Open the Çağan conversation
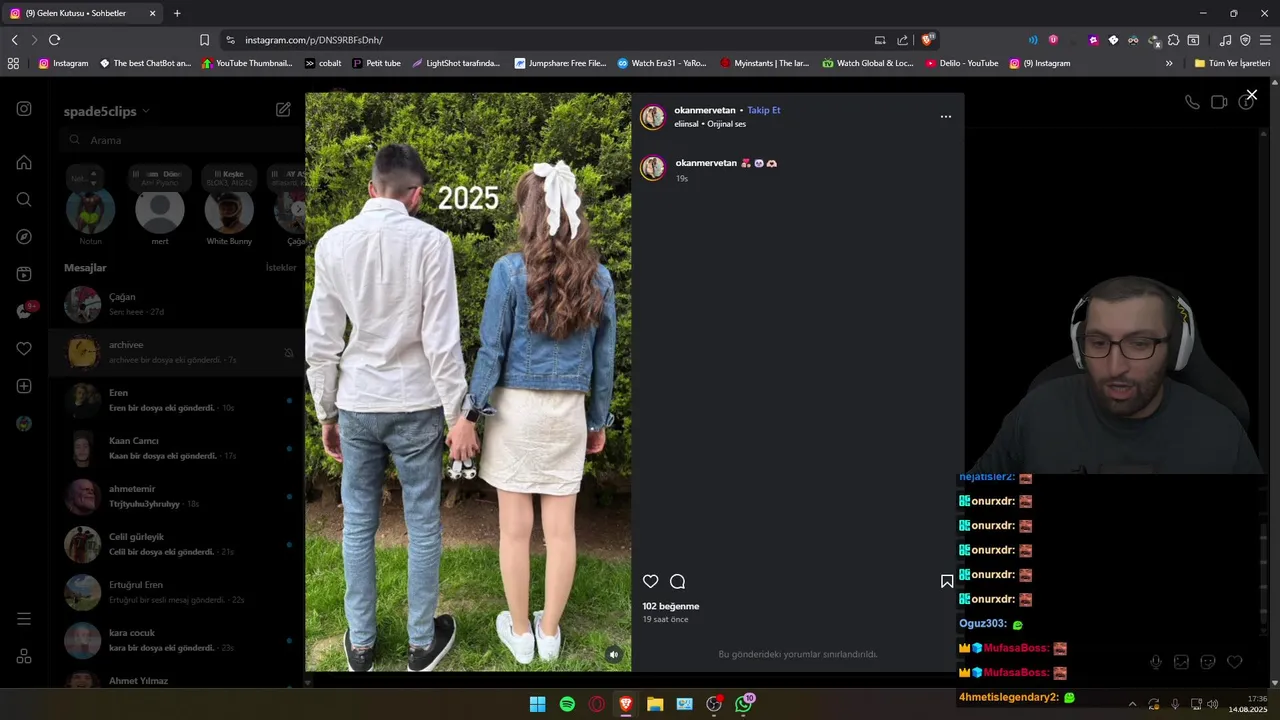The height and width of the screenshot is (720, 1280). (177, 304)
